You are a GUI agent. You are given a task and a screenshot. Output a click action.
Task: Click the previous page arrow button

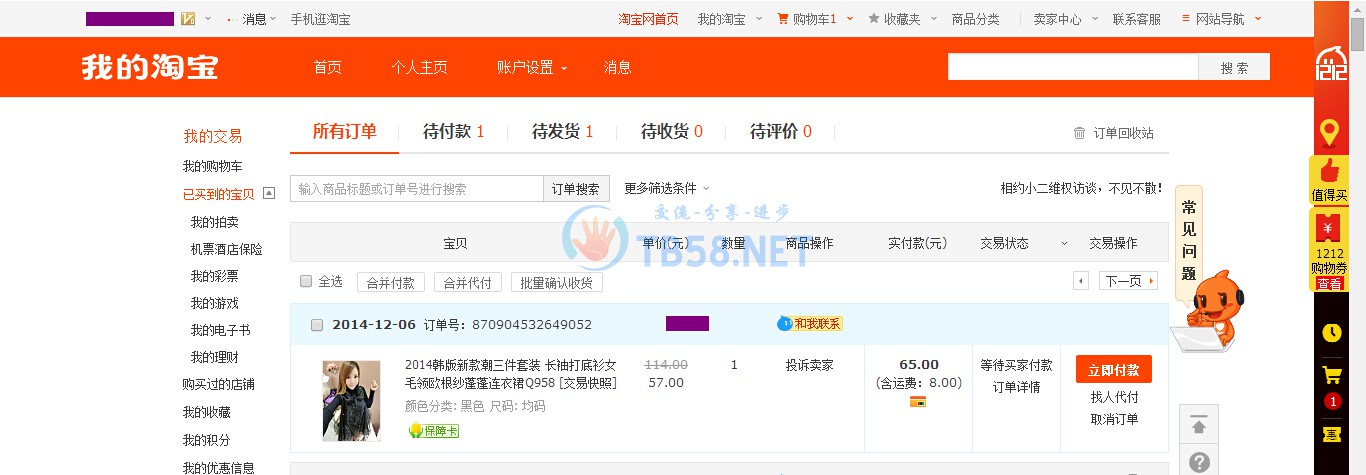(x=1081, y=281)
